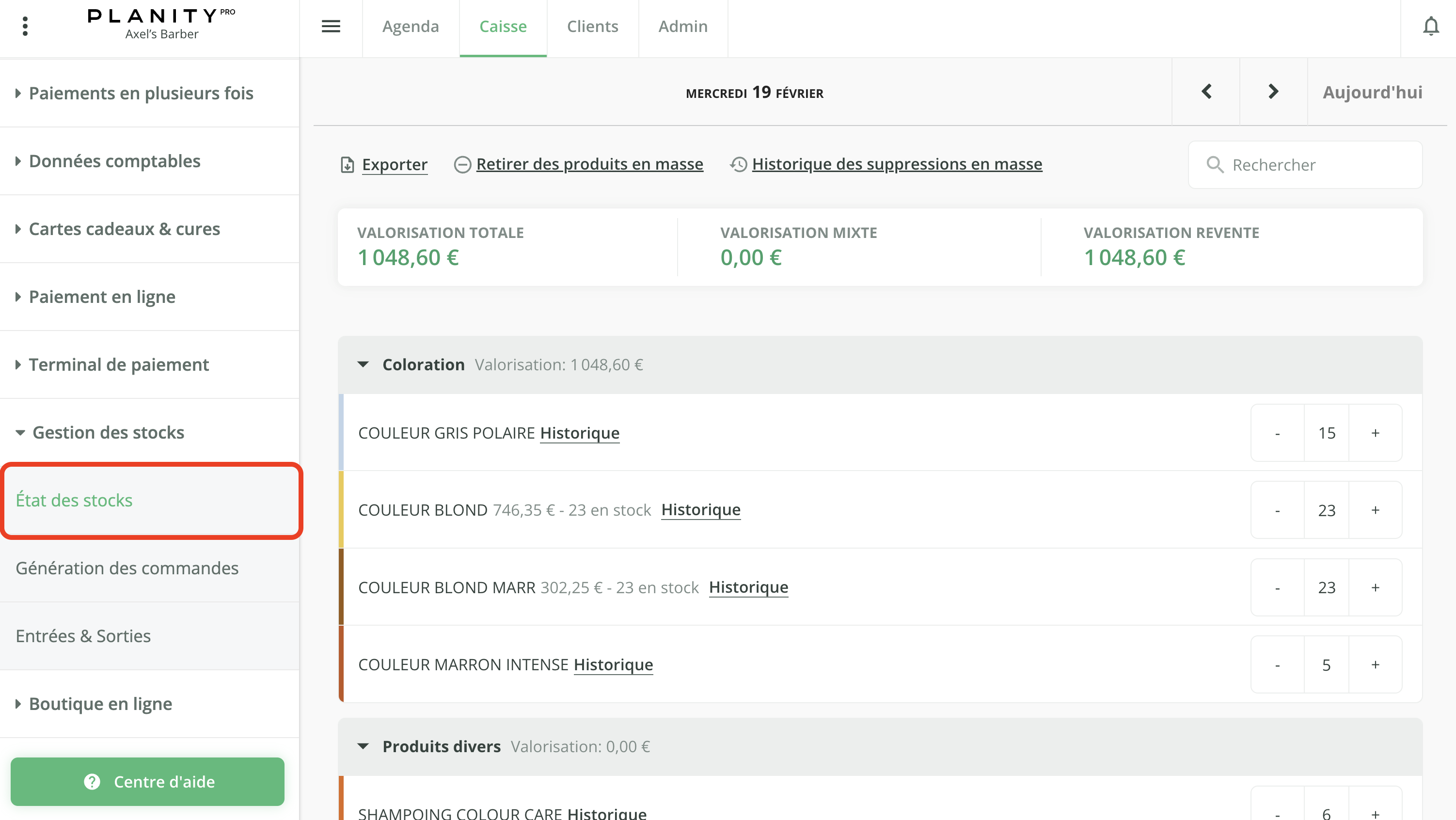
Task: Increase COULEUR MARRON INTENSE stock quantity
Action: click(1375, 664)
